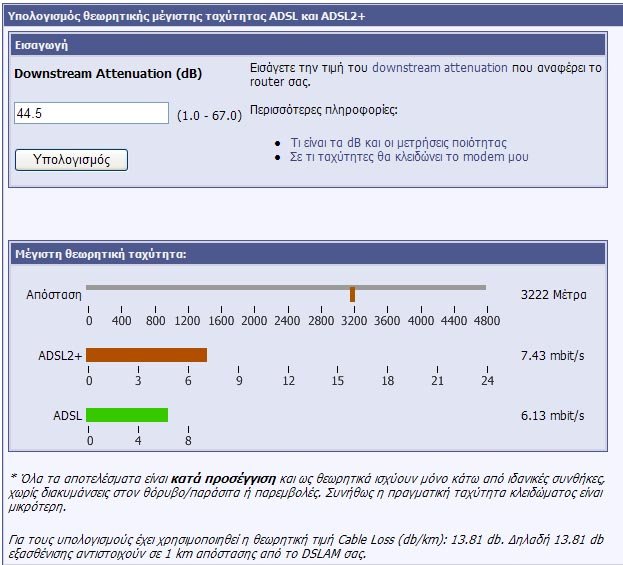Click the brown distance marker on Απόσταση bar

coord(352,294)
